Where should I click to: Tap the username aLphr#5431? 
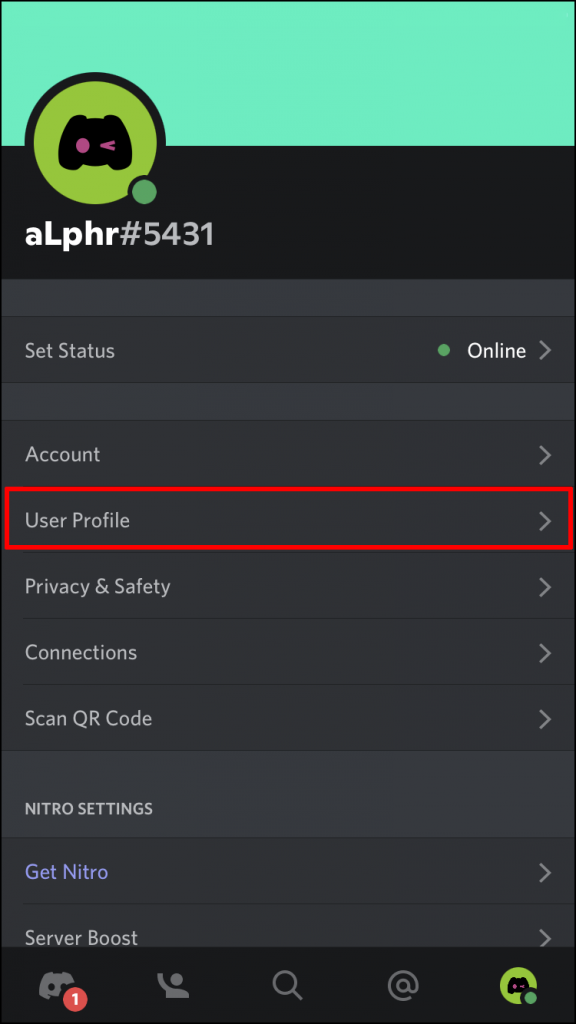pyautogui.click(x=119, y=233)
